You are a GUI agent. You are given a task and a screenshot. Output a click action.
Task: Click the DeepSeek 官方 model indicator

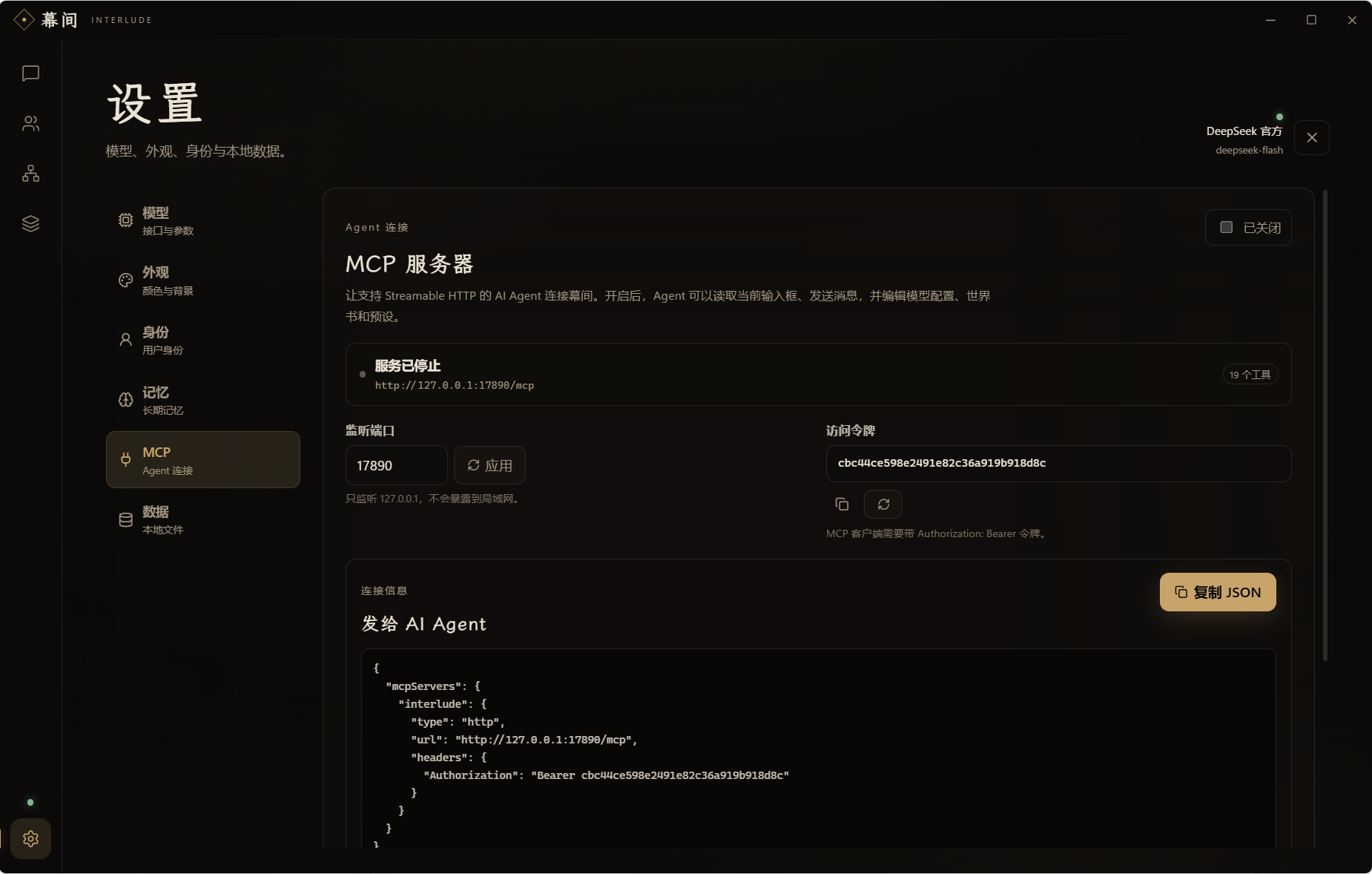[1244, 131]
